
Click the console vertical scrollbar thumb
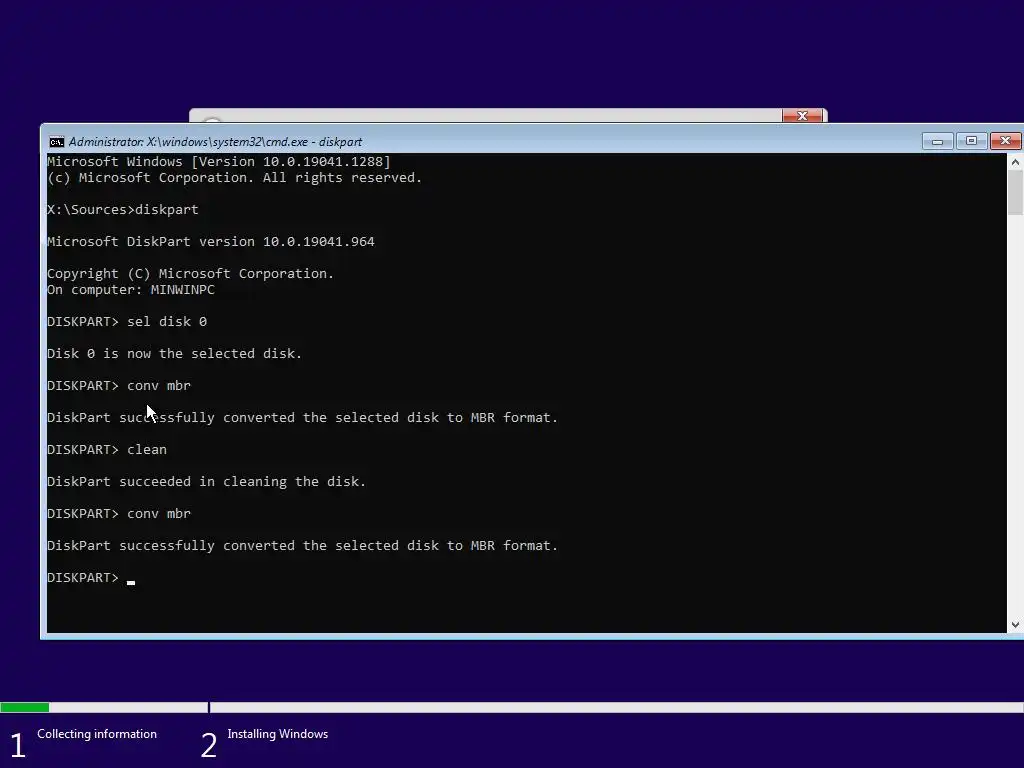pyautogui.click(x=1015, y=192)
